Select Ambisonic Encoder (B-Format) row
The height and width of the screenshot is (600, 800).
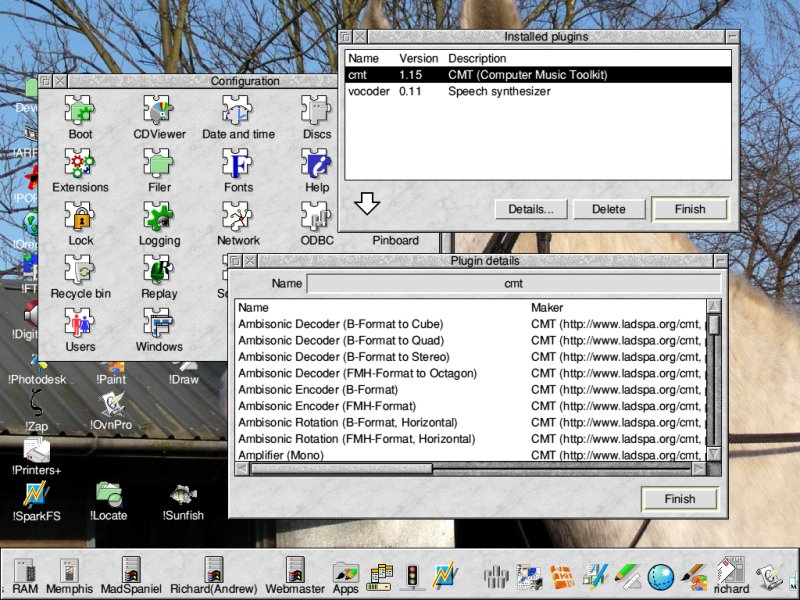coord(470,390)
